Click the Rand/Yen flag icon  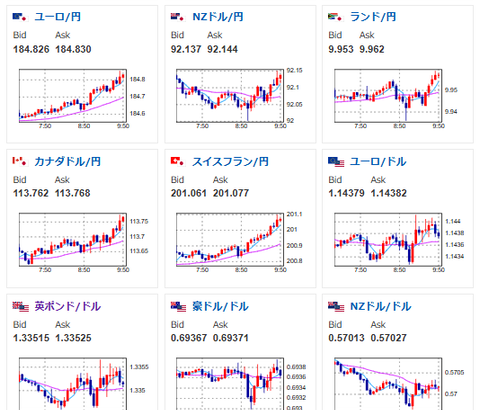click(x=335, y=17)
